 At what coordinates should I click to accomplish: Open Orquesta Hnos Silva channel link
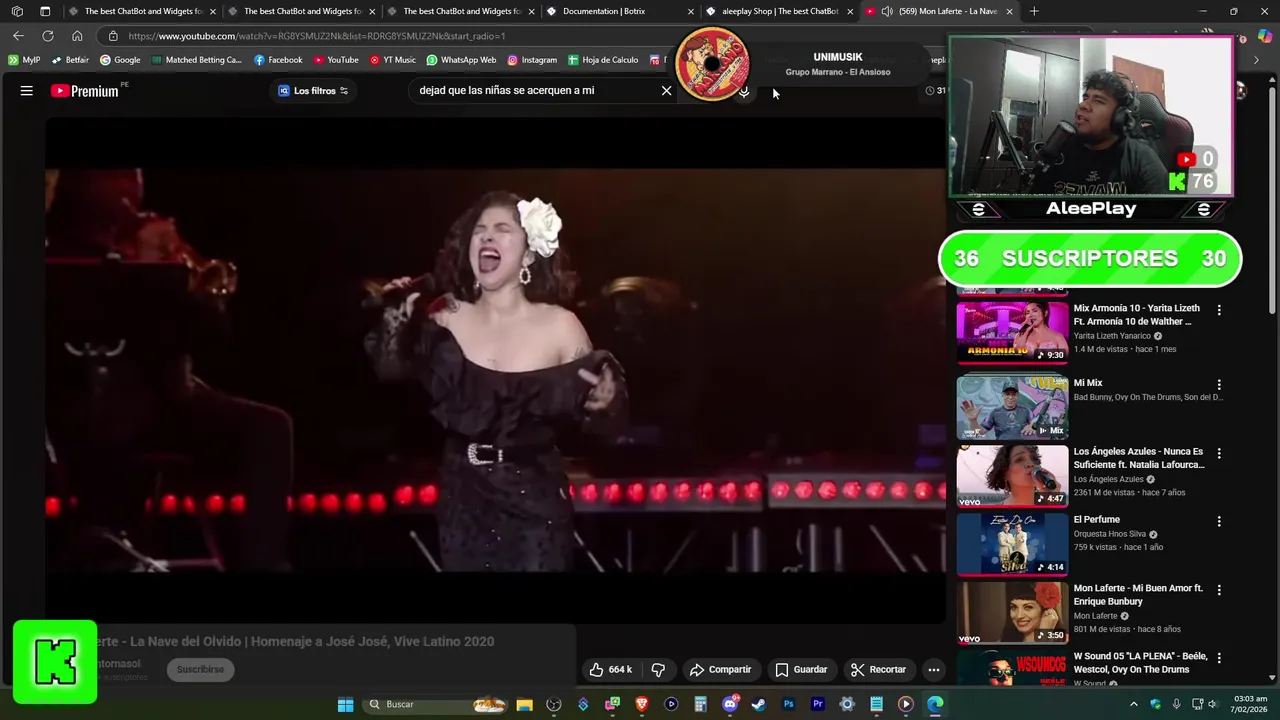1110,534
